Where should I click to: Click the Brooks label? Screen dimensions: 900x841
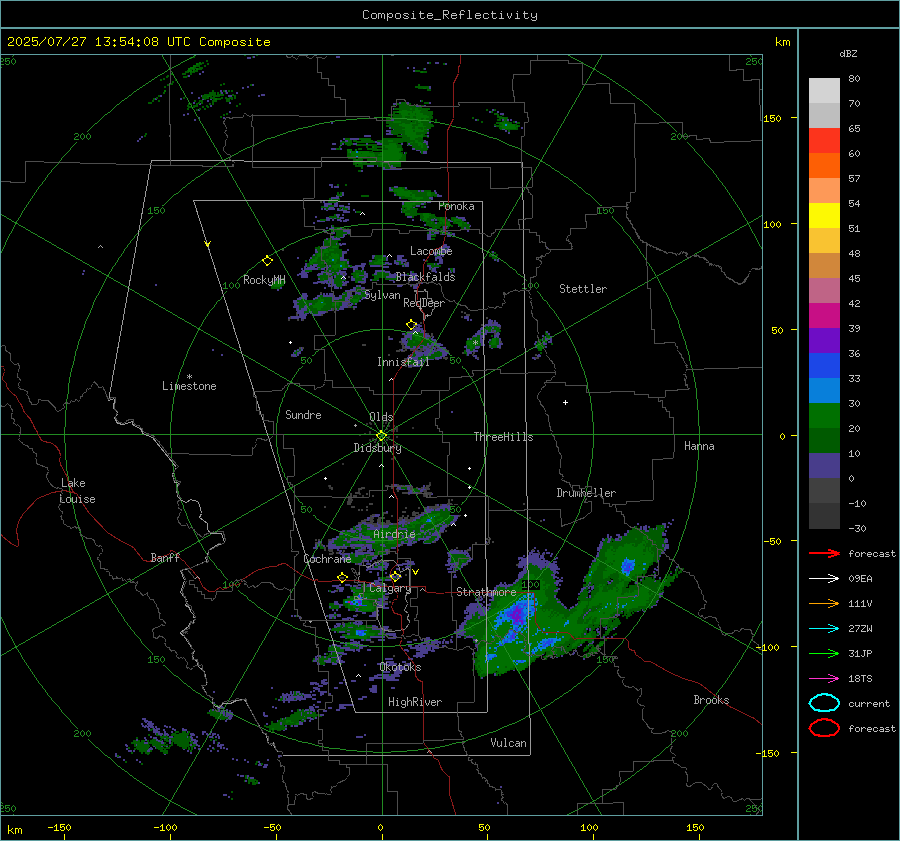pyautogui.click(x=711, y=700)
